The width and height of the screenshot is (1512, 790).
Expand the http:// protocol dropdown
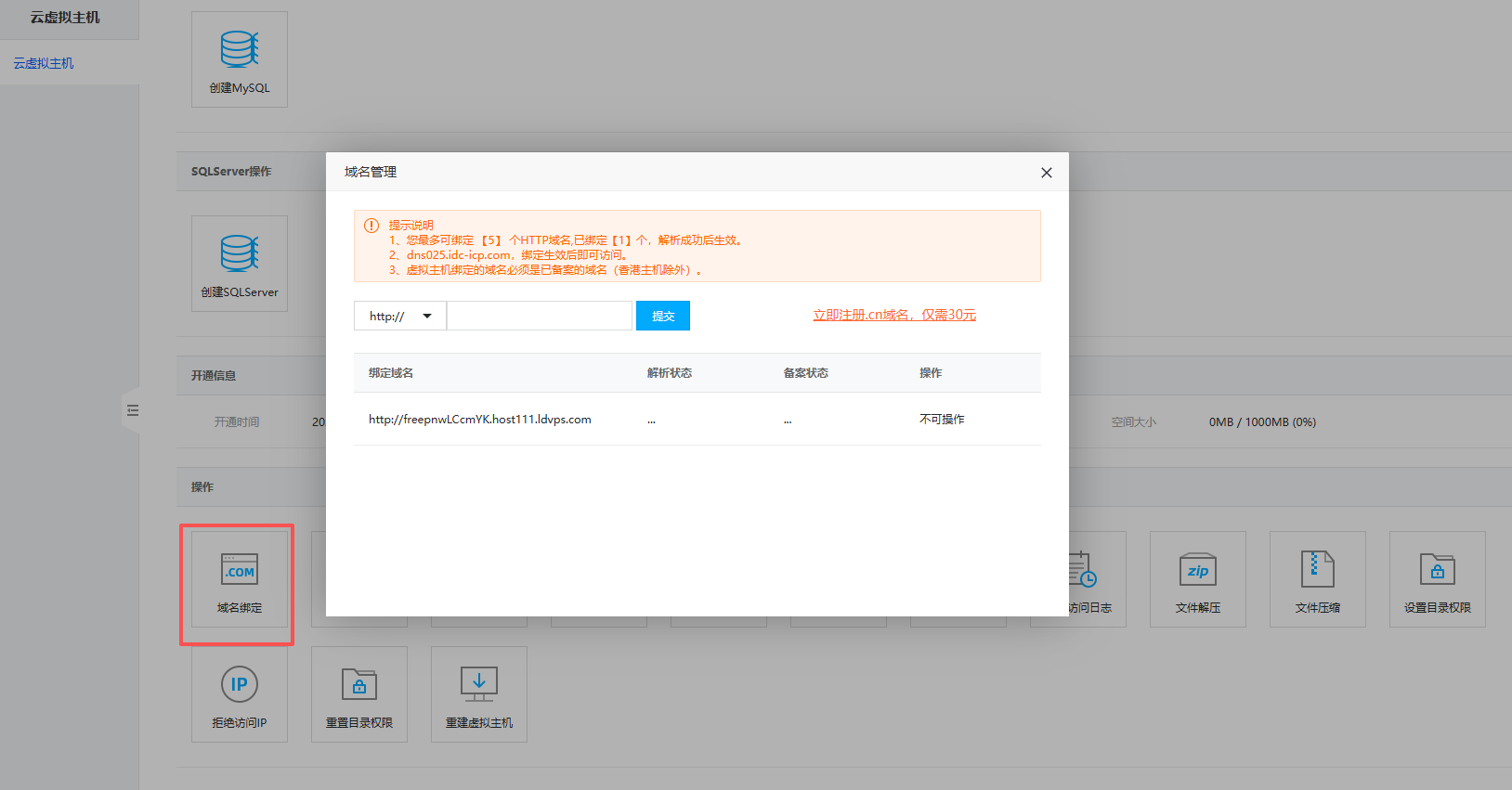(x=400, y=316)
